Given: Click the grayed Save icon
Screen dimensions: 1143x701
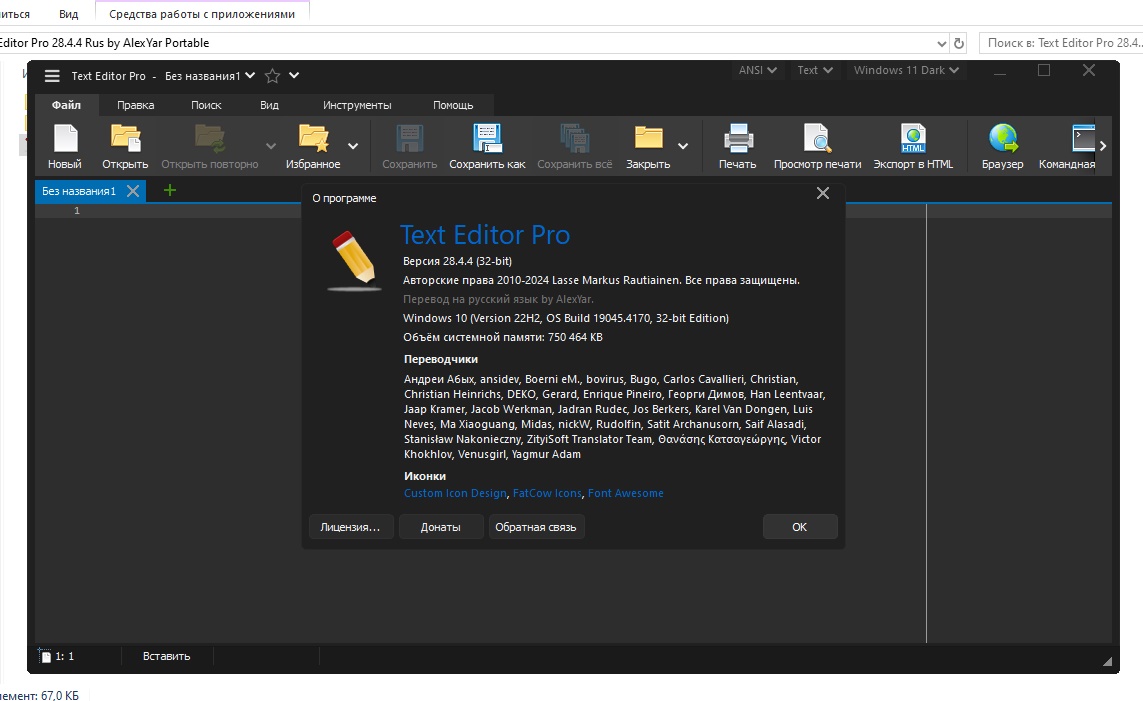Looking at the screenshot, I should 409,138.
